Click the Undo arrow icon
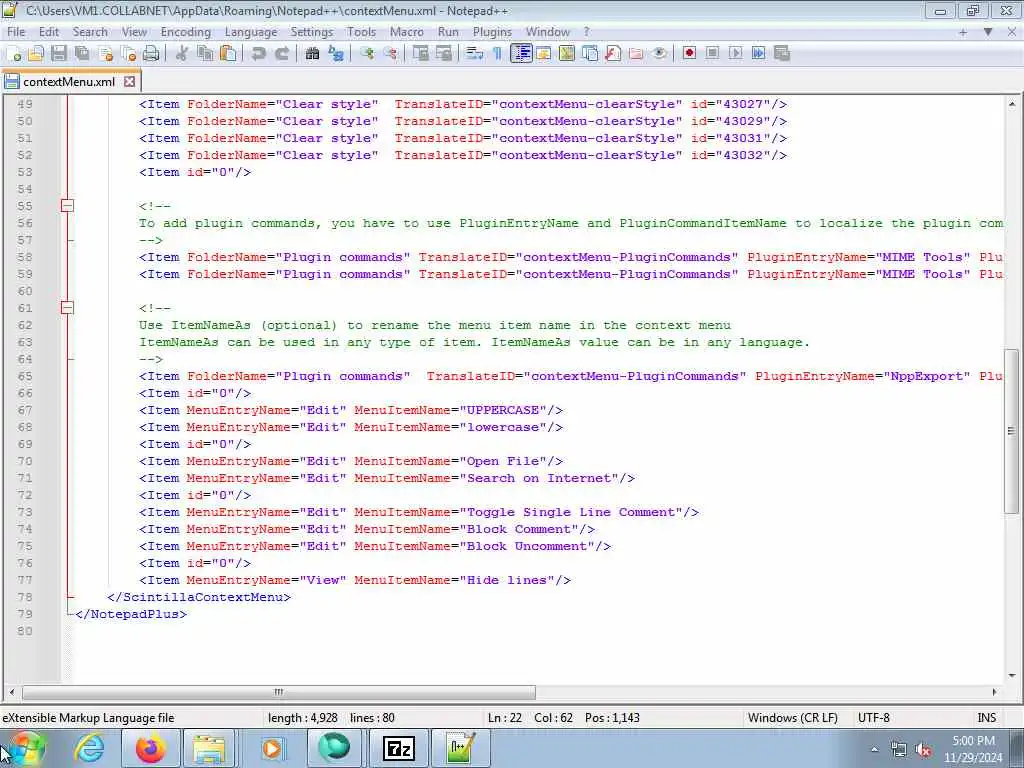This screenshot has width=1024, height=768. pos(259,54)
